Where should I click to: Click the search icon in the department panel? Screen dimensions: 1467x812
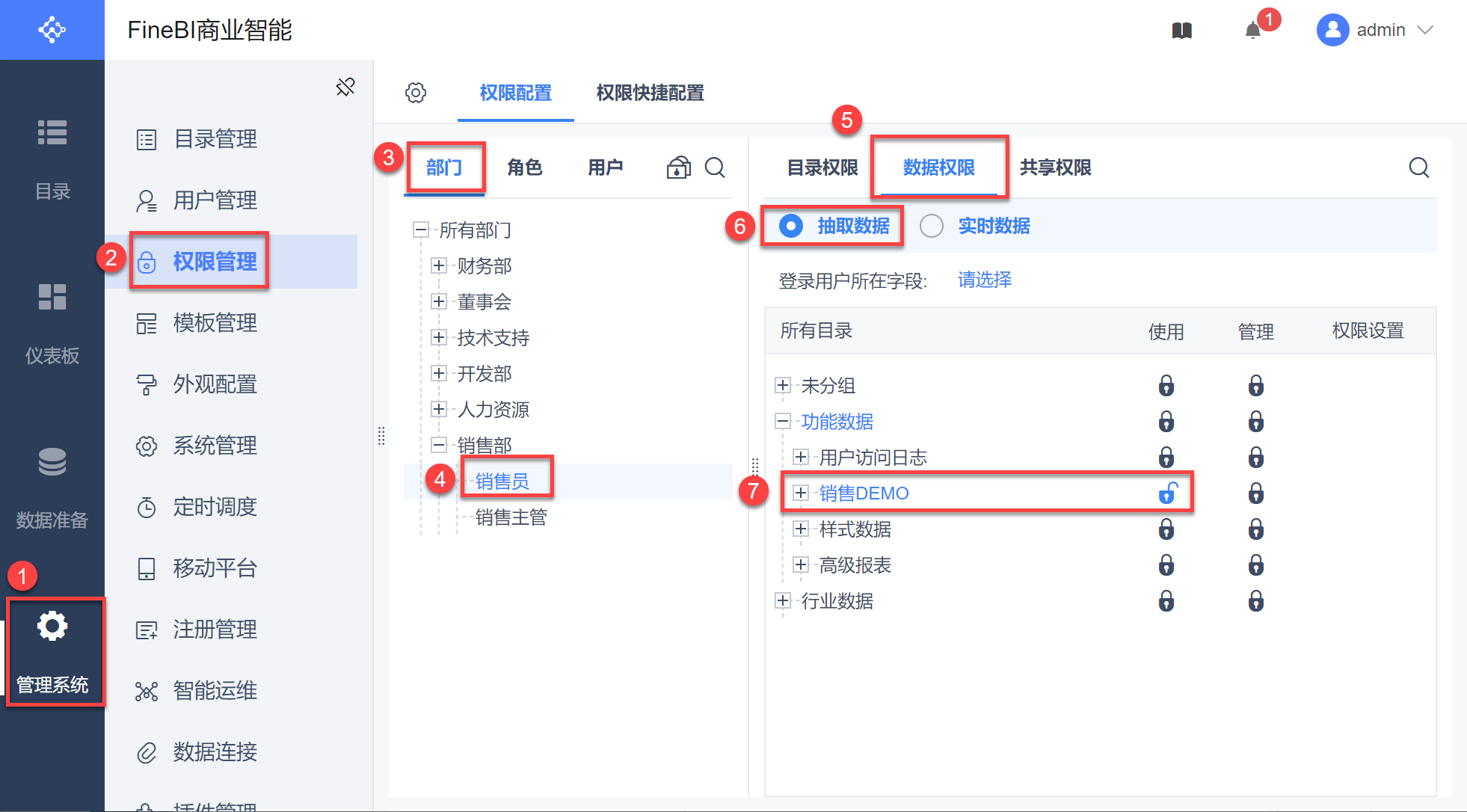point(715,167)
